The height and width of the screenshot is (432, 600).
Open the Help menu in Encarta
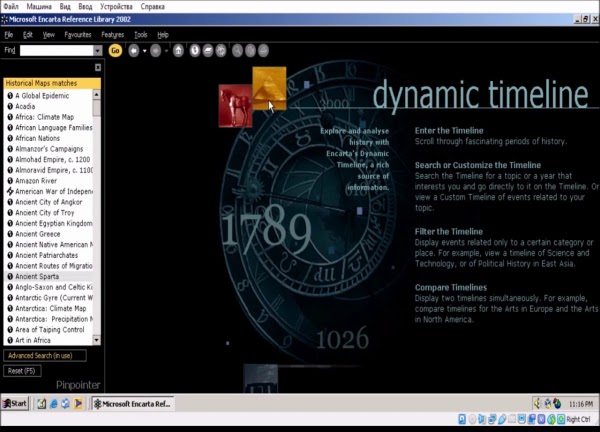tap(163, 35)
